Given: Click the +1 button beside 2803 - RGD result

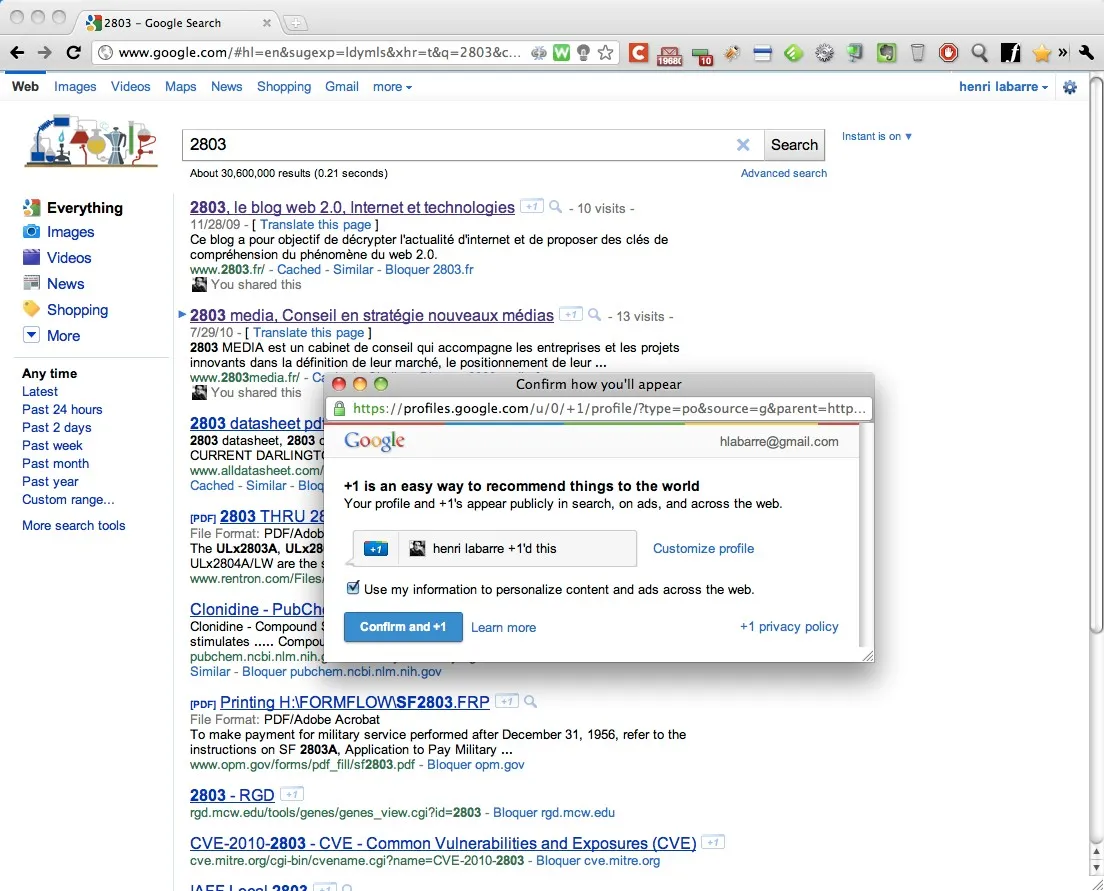Looking at the screenshot, I should click(291, 795).
